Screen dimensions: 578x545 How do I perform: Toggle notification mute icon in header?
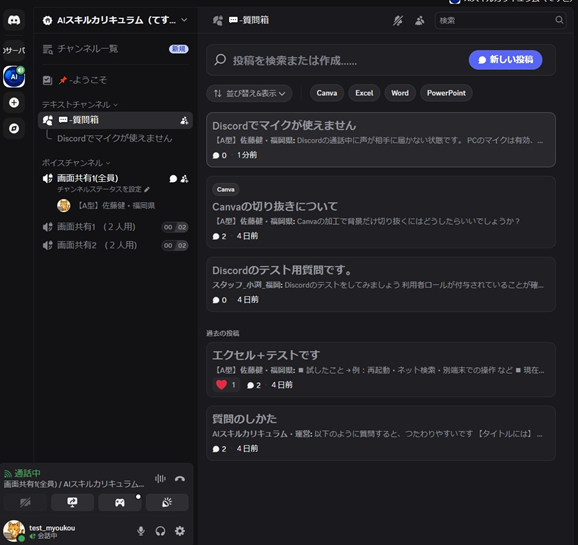398,20
